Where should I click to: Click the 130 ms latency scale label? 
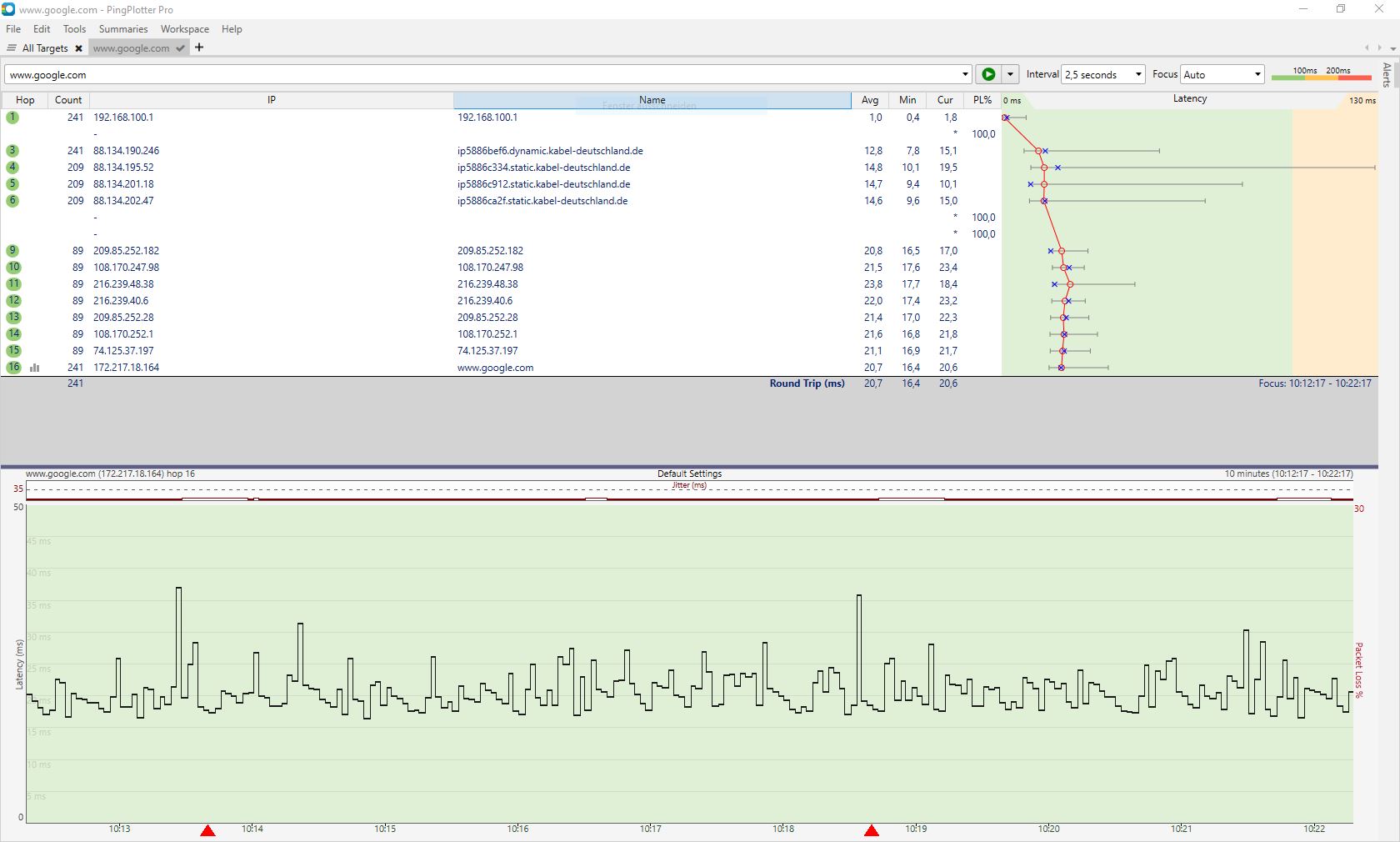(x=1362, y=100)
